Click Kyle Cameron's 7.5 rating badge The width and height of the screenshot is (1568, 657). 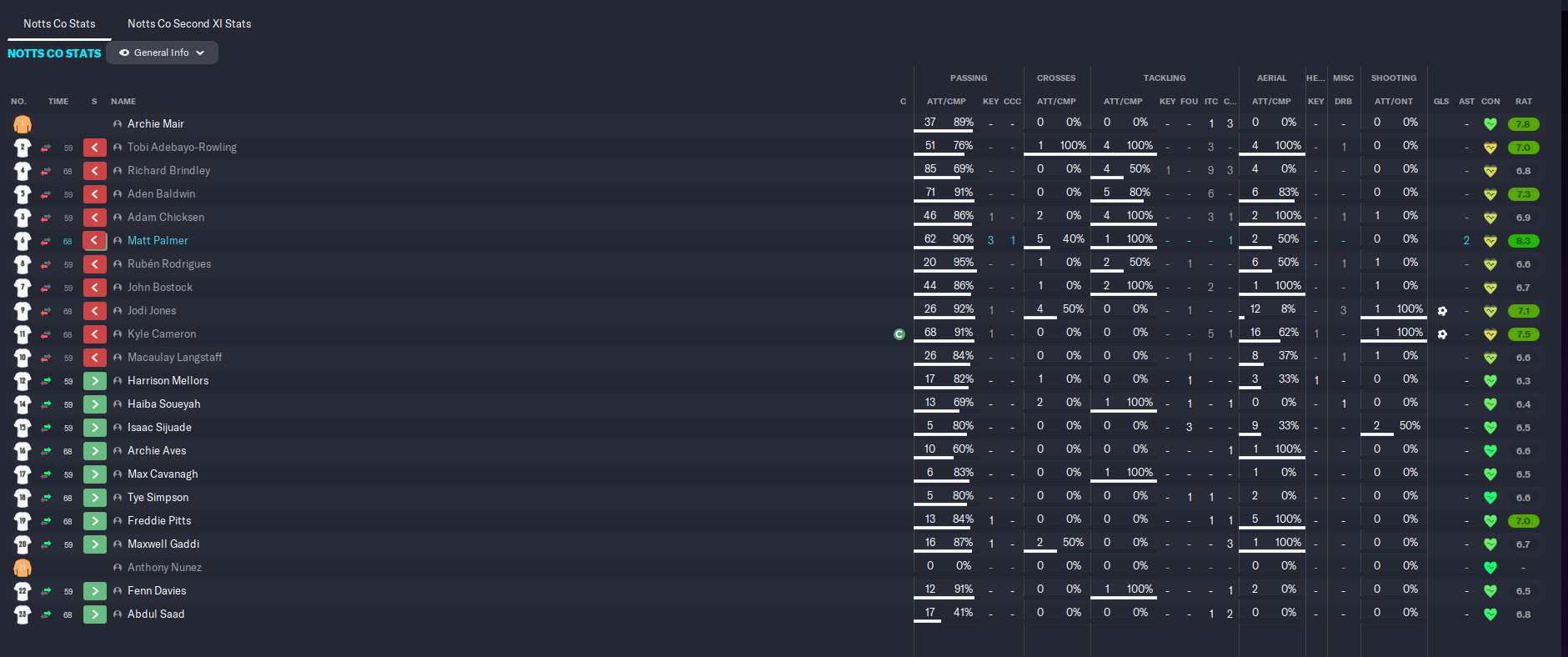click(x=1523, y=334)
